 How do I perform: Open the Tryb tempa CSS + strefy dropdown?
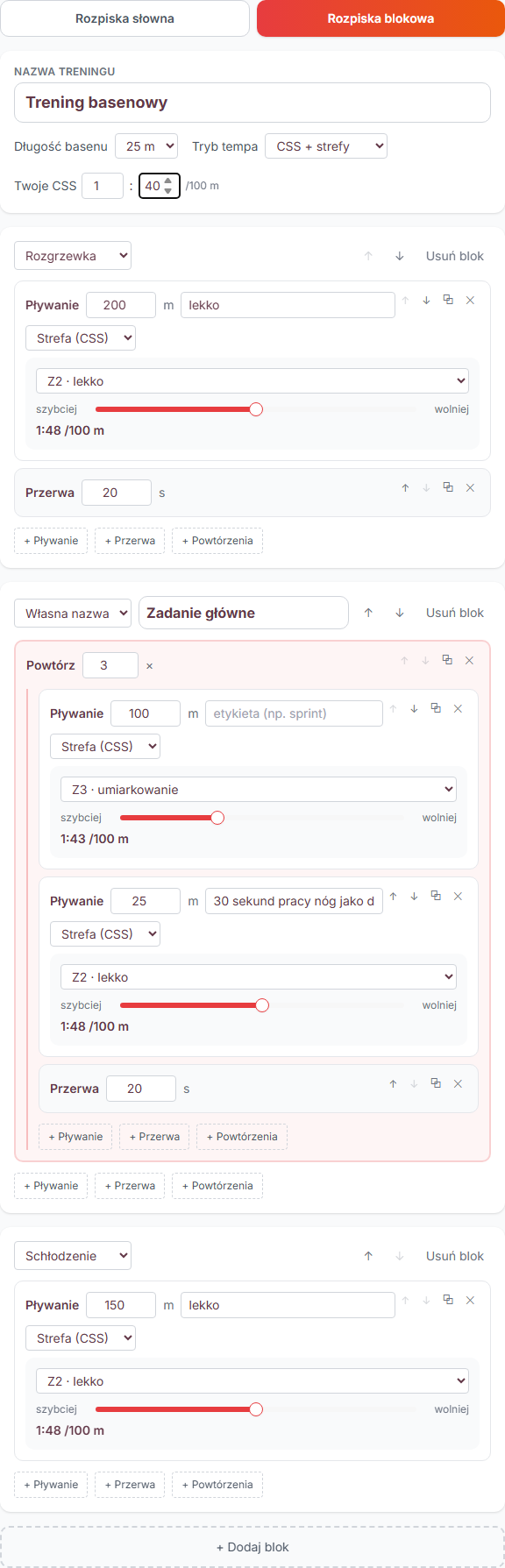[x=326, y=146]
